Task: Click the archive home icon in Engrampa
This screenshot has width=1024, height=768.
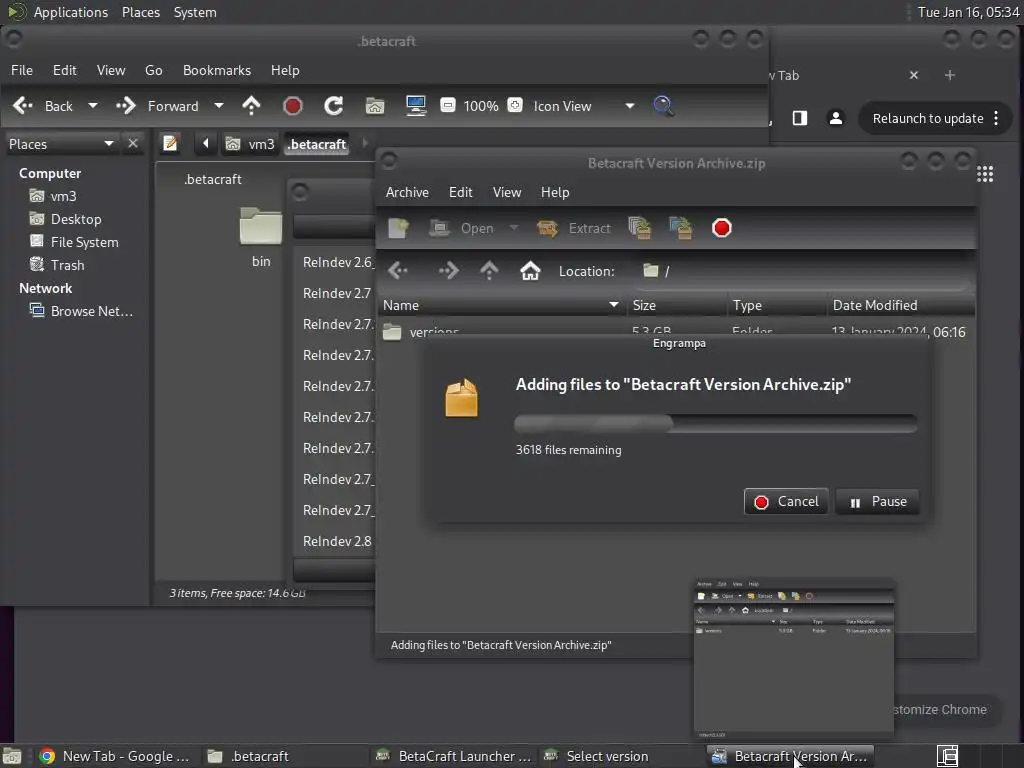Action: coord(530,270)
